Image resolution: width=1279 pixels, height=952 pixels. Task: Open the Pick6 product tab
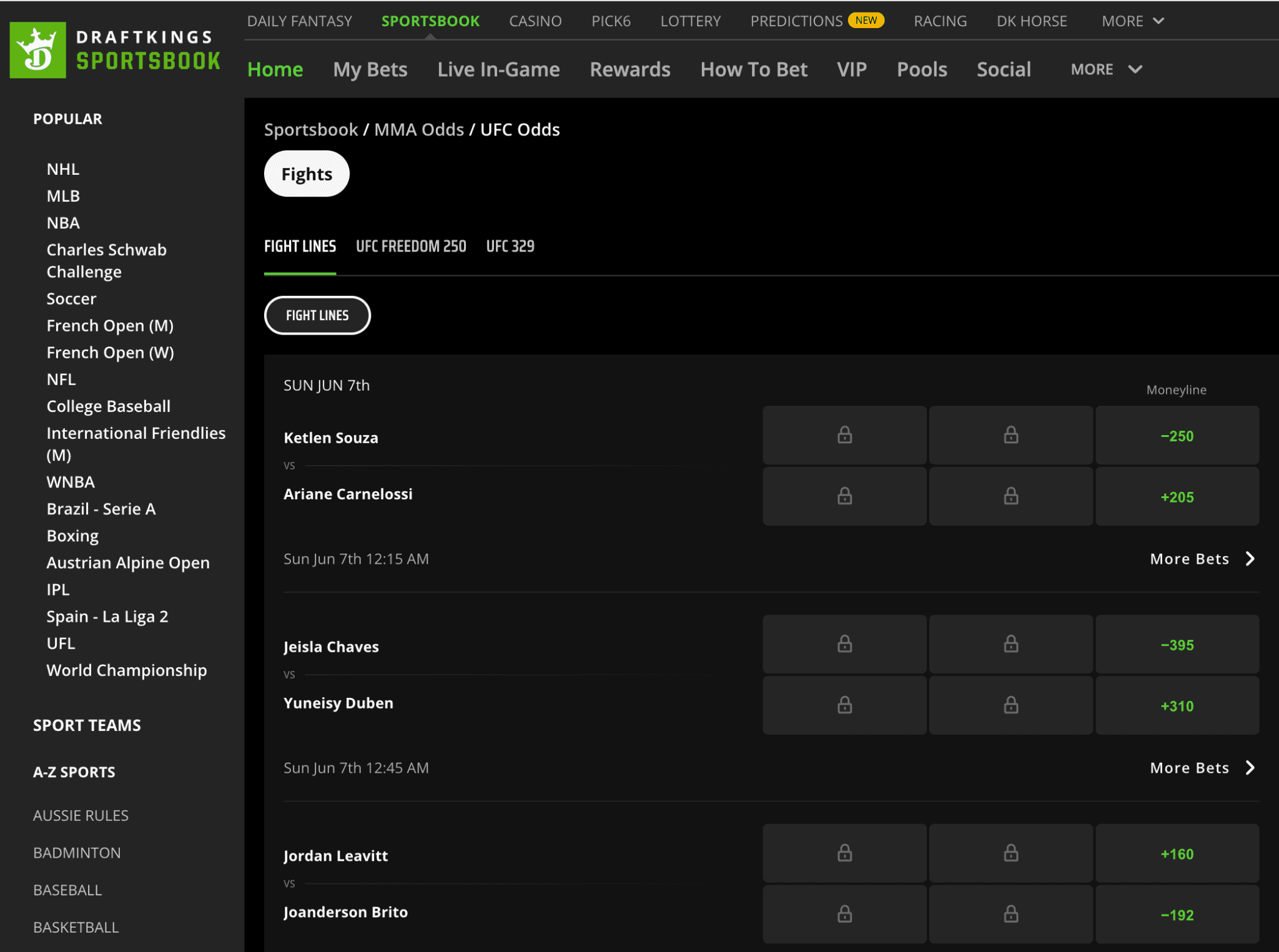pos(611,21)
